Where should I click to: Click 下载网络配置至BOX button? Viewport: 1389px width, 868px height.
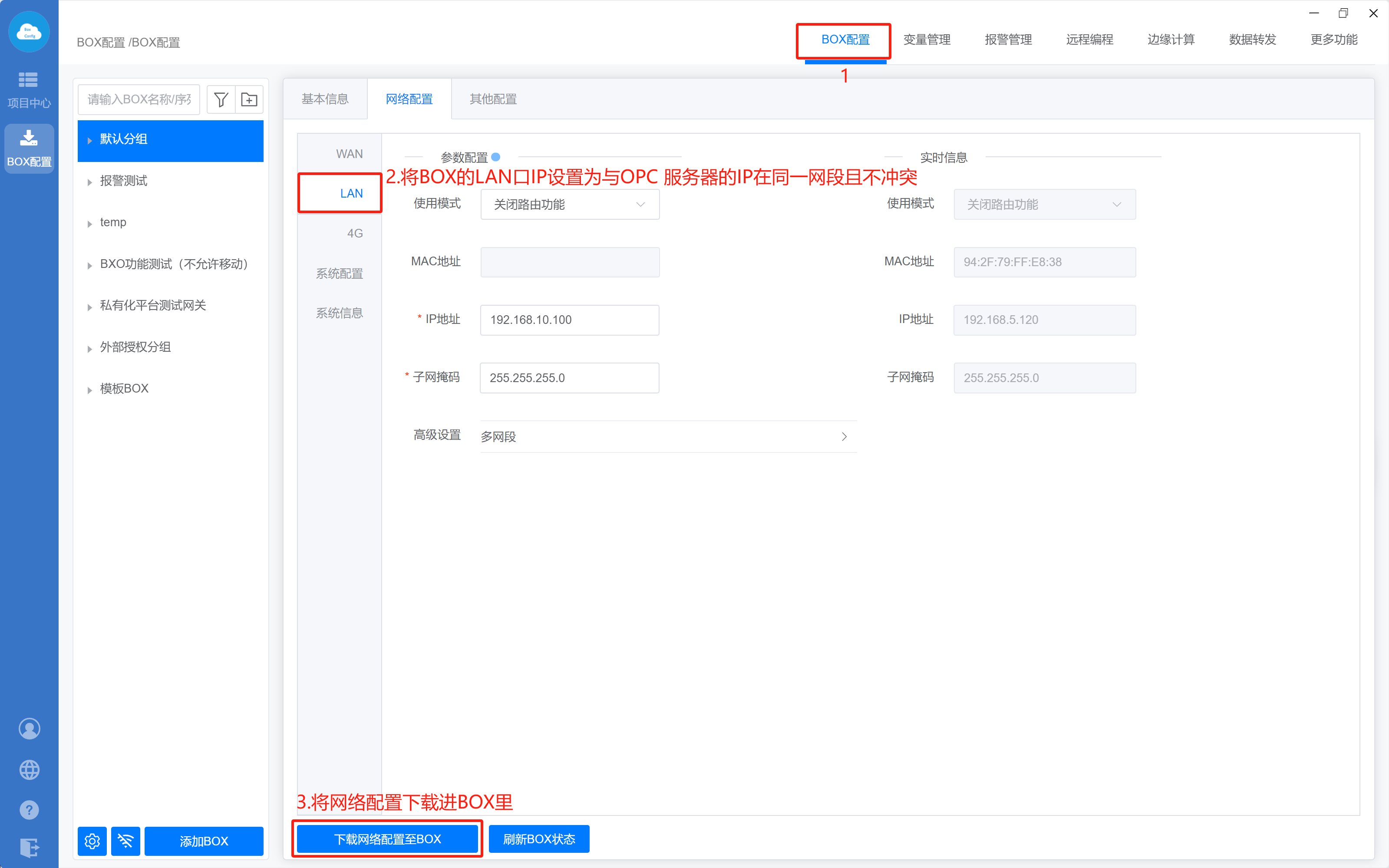(x=387, y=839)
